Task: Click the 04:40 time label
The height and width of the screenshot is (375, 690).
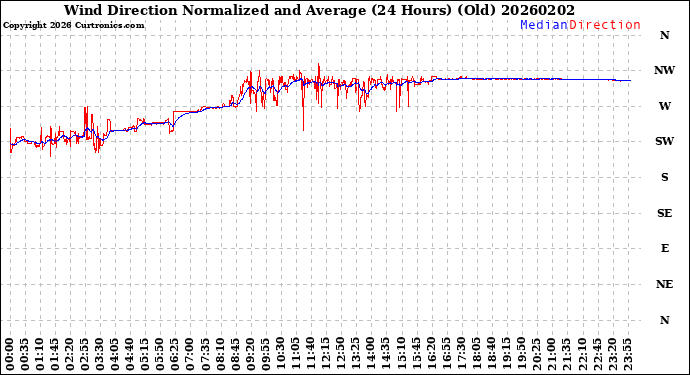Action: click(130, 355)
